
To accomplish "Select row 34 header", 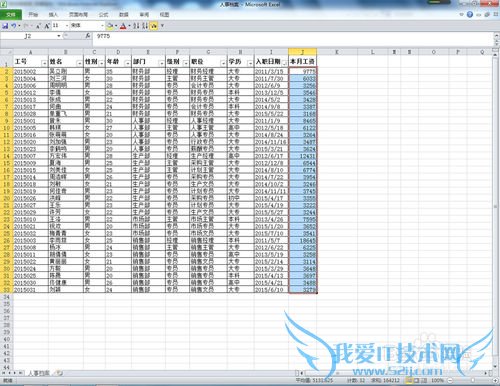I will click(6, 297).
